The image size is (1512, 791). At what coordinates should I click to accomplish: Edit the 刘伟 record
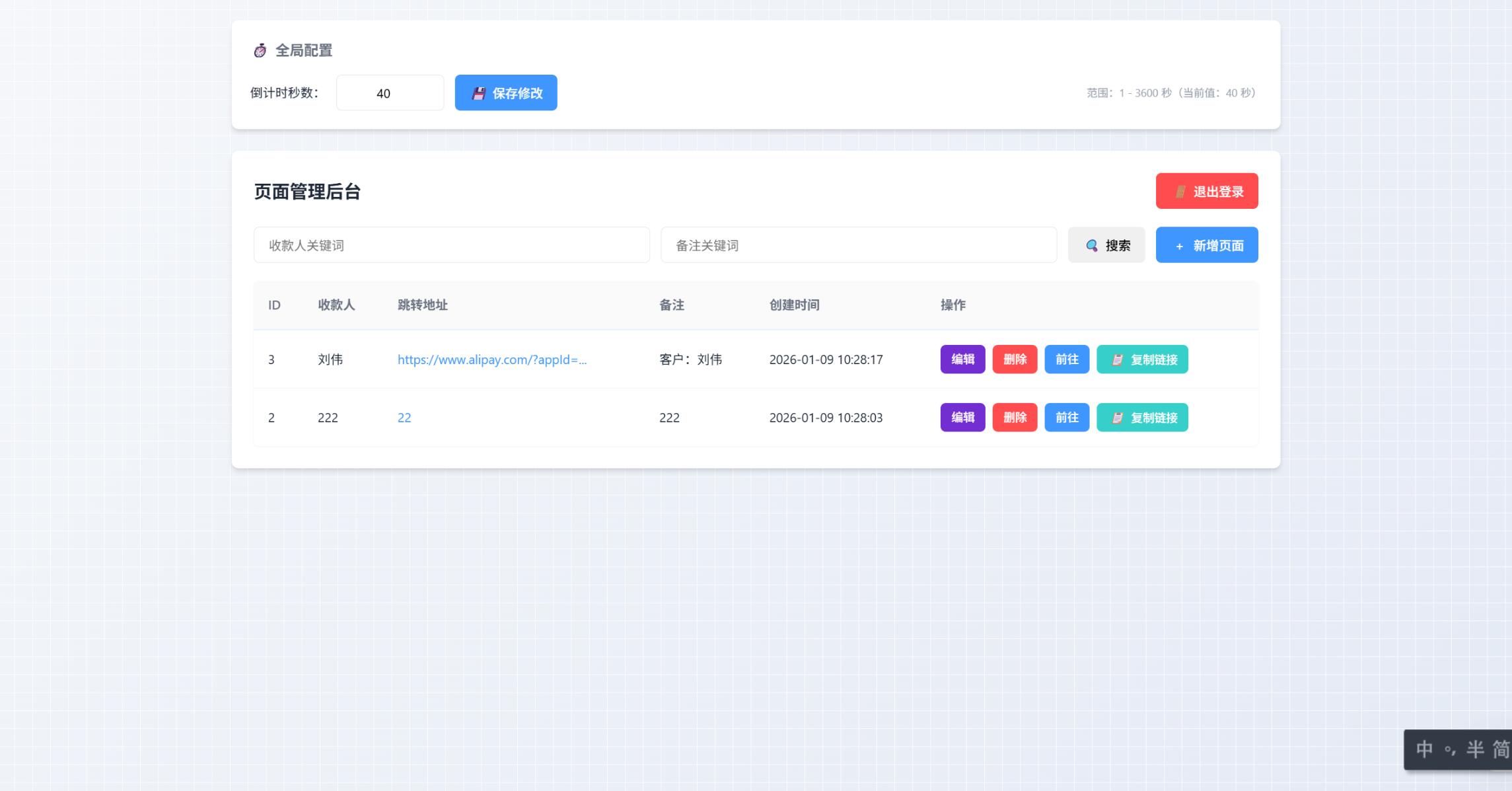(962, 359)
